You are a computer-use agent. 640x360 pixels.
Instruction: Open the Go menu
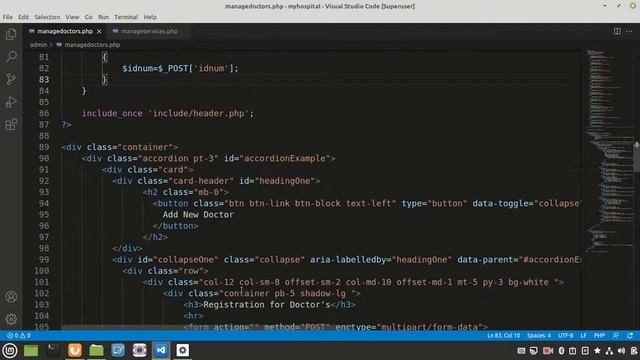(x=89, y=17)
